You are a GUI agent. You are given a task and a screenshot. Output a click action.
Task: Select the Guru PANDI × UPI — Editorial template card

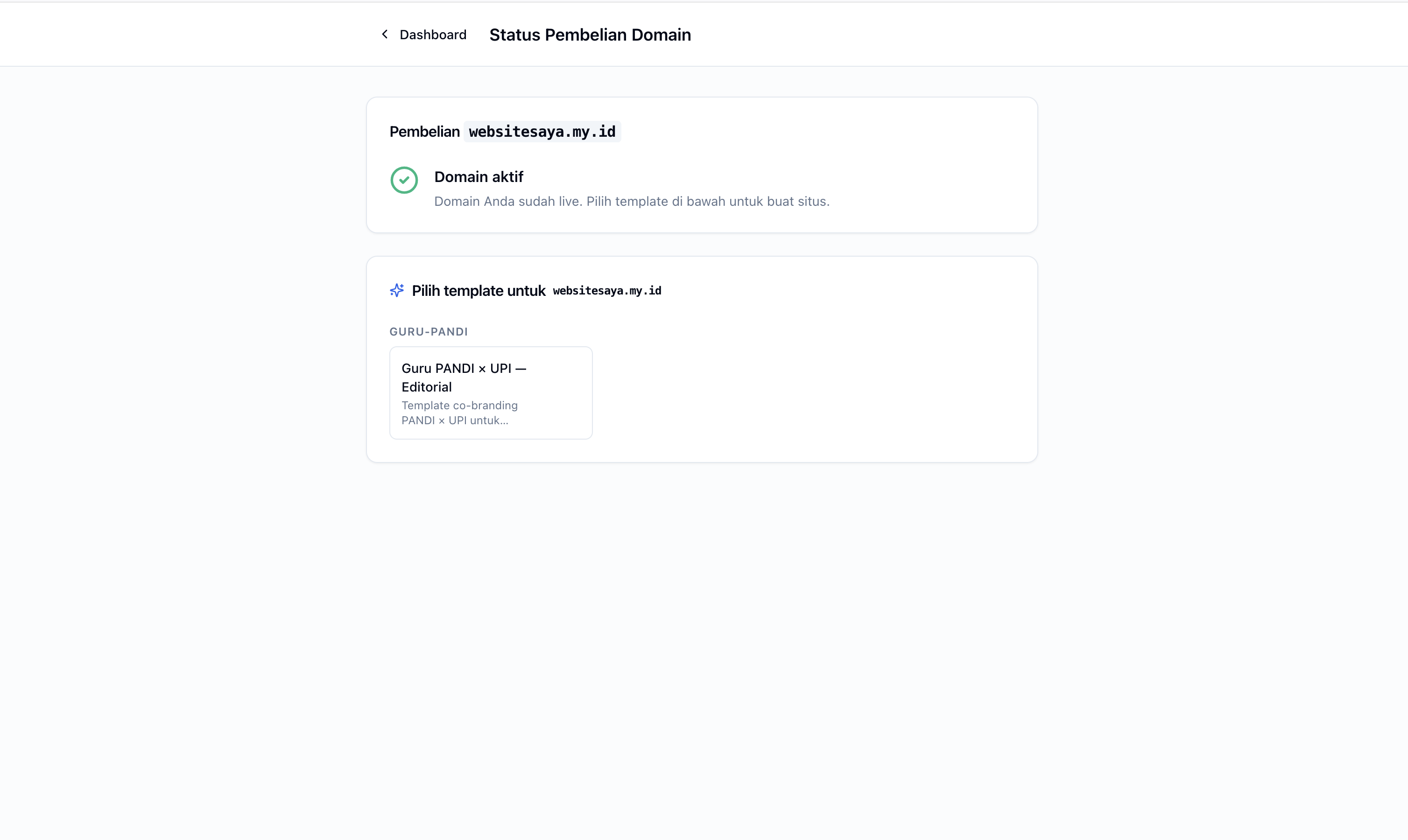pos(491,393)
